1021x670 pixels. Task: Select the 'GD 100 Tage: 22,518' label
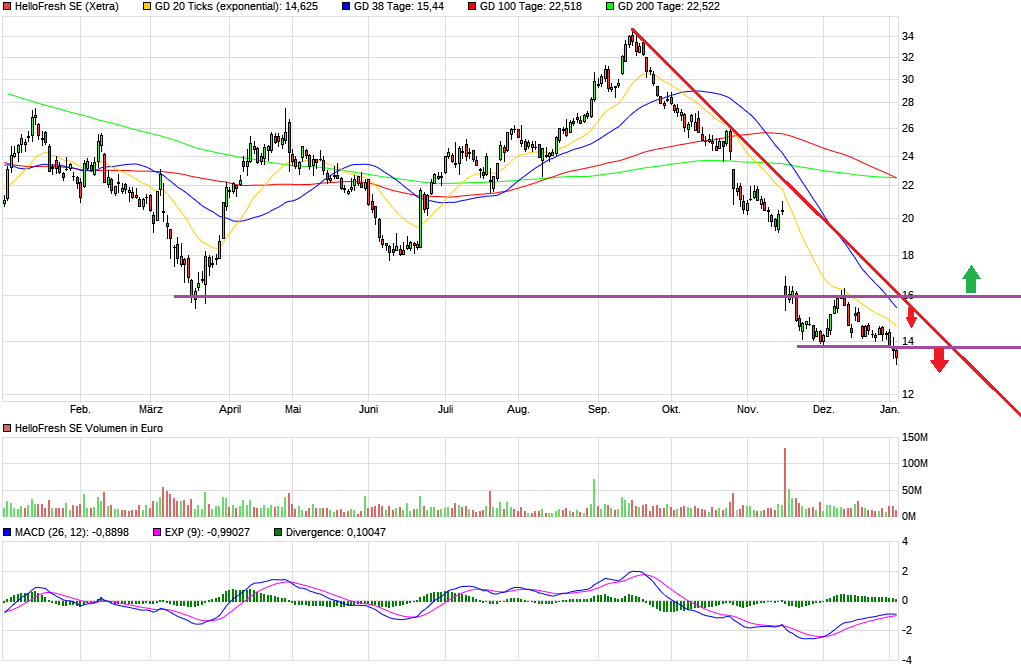coord(531,7)
